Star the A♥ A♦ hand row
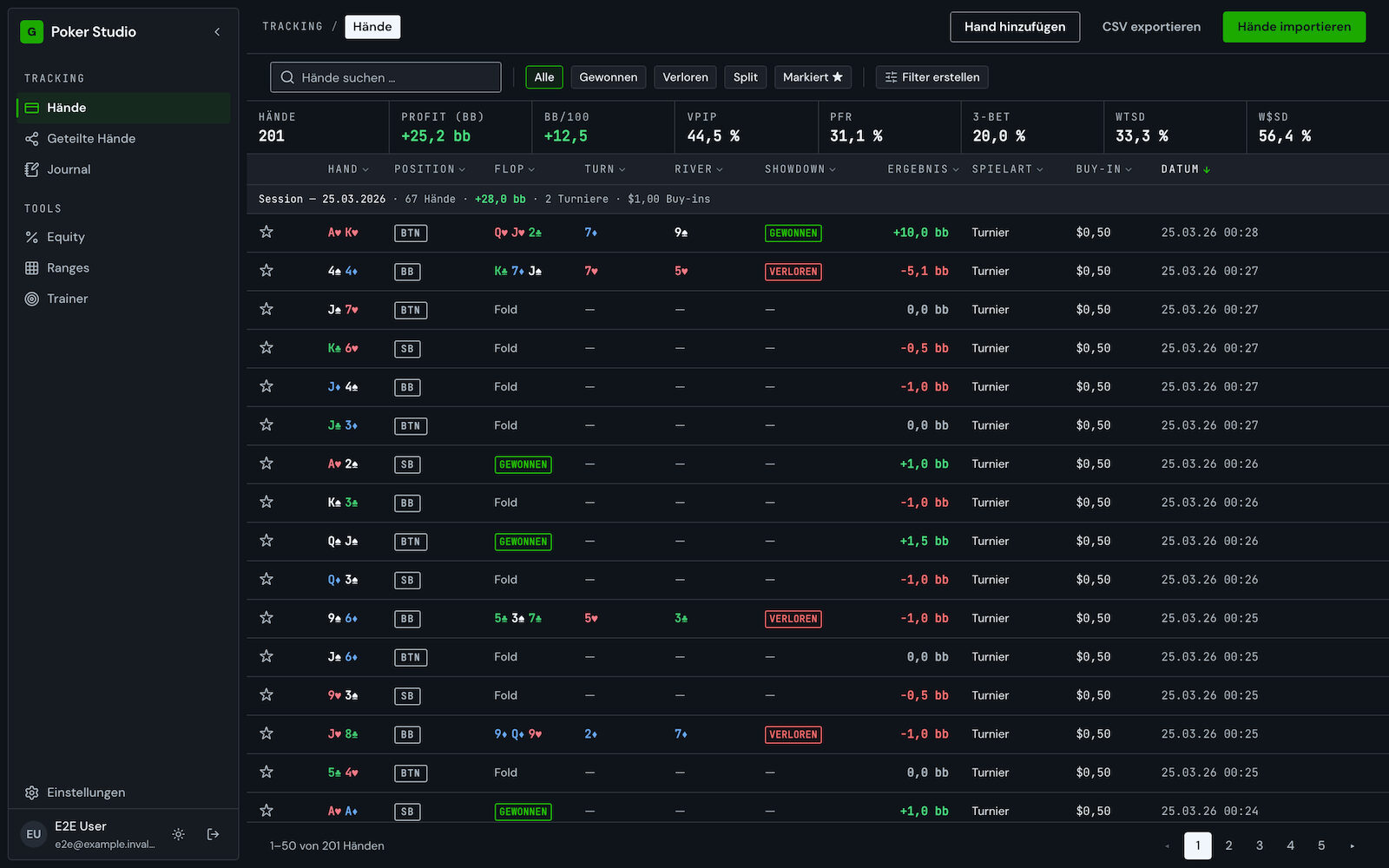 (x=267, y=811)
